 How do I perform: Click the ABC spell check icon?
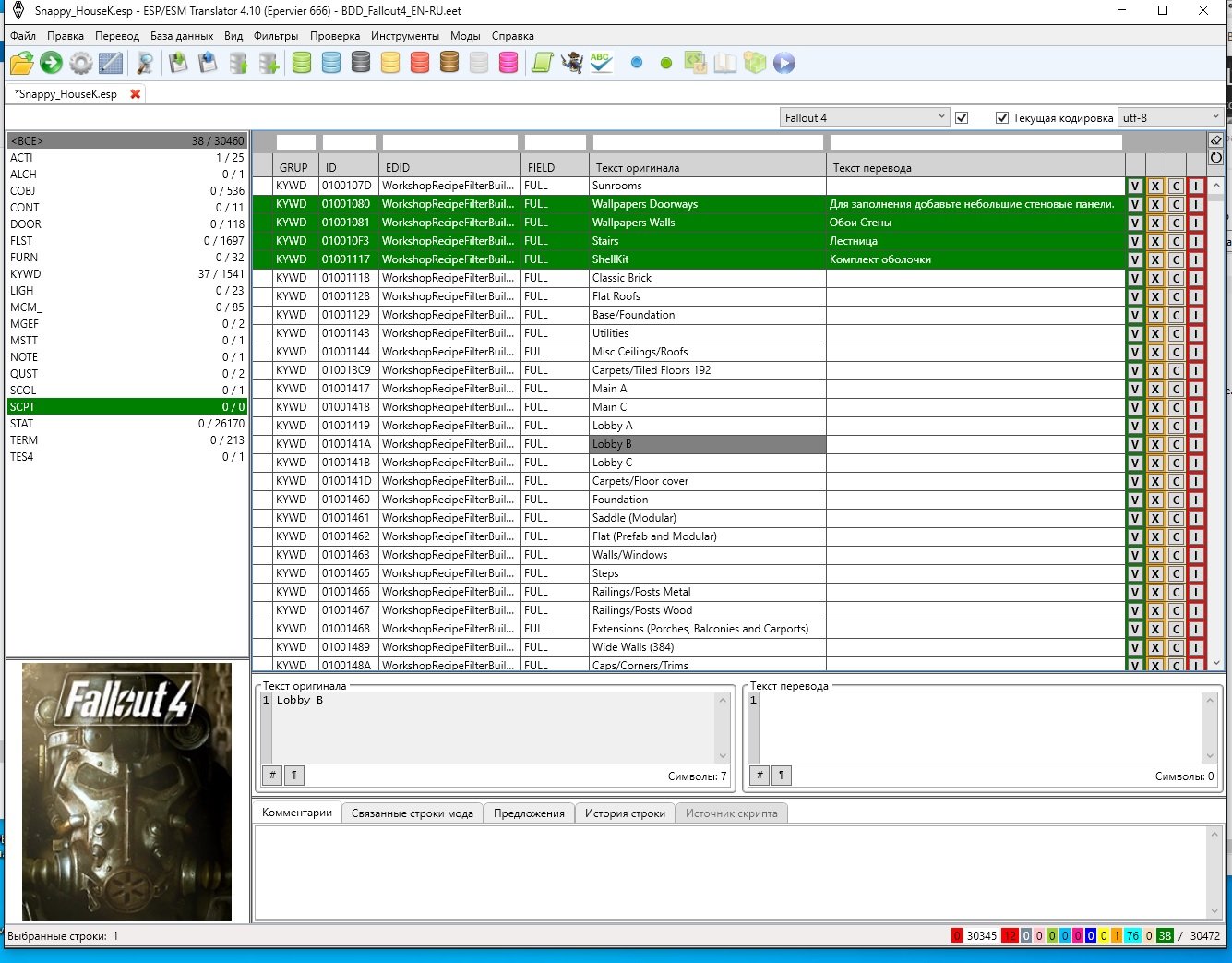pyautogui.click(x=601, y=63)
